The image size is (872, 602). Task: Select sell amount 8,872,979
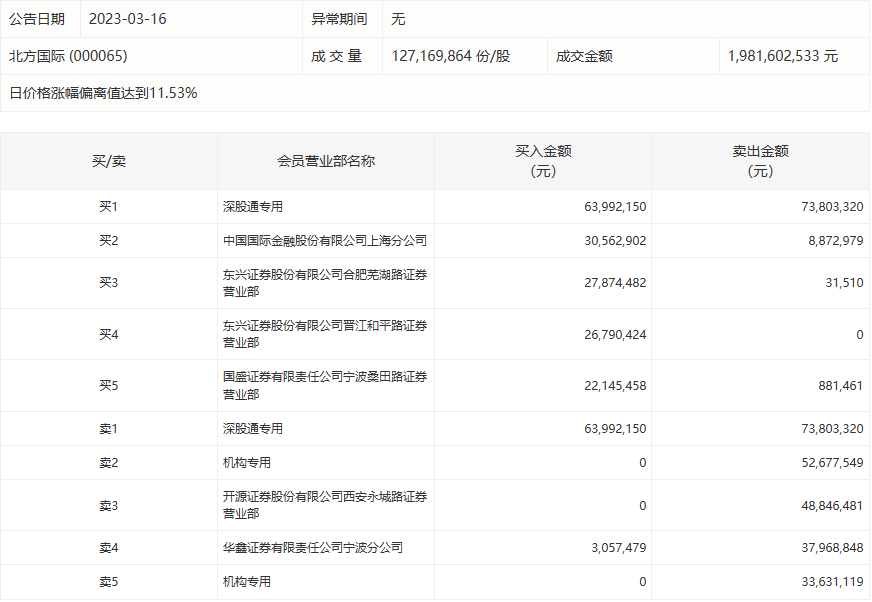(x=836, y=241)
